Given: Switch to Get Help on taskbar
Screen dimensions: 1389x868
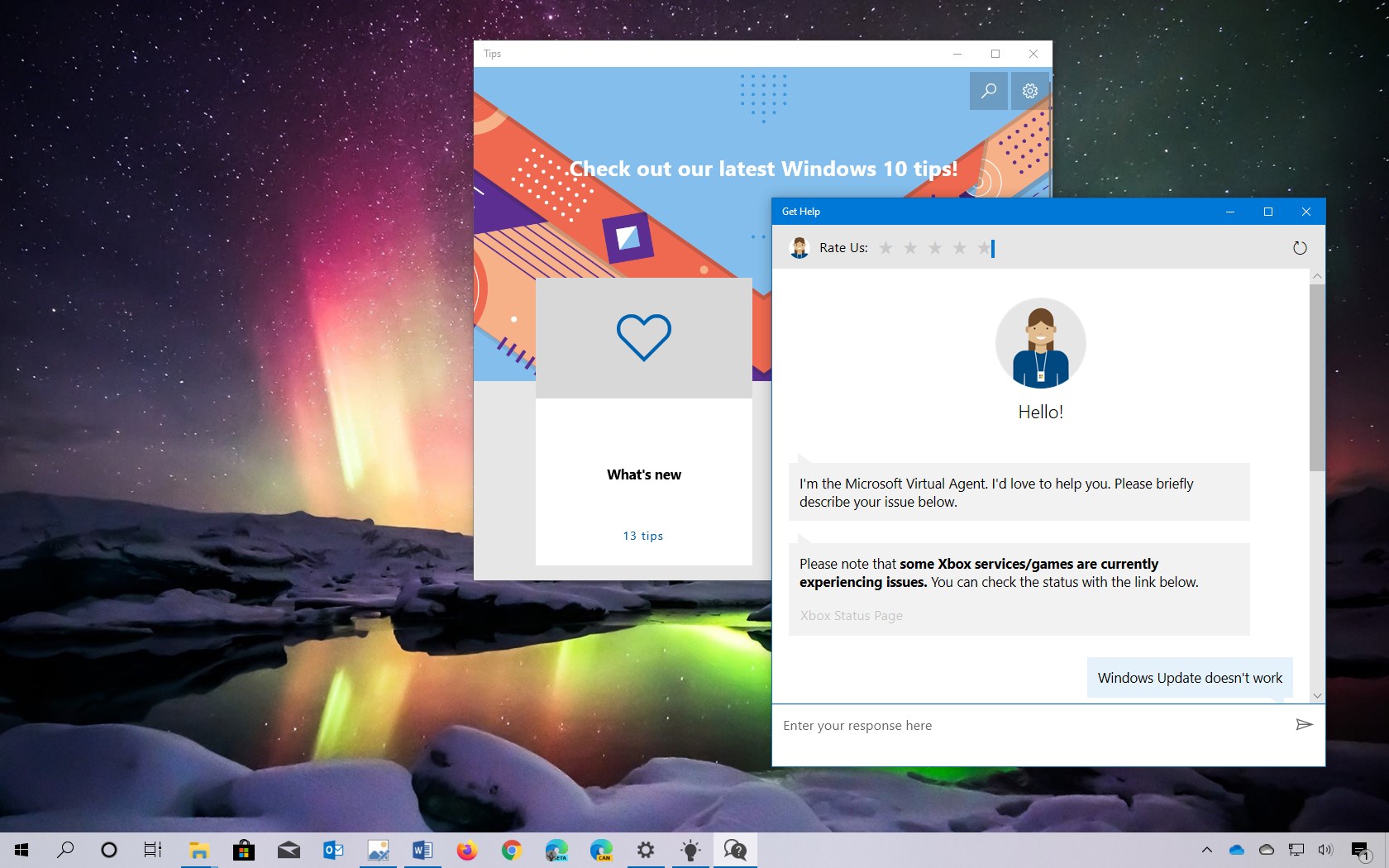Looking at the screenshot, I should click(735, 850).
